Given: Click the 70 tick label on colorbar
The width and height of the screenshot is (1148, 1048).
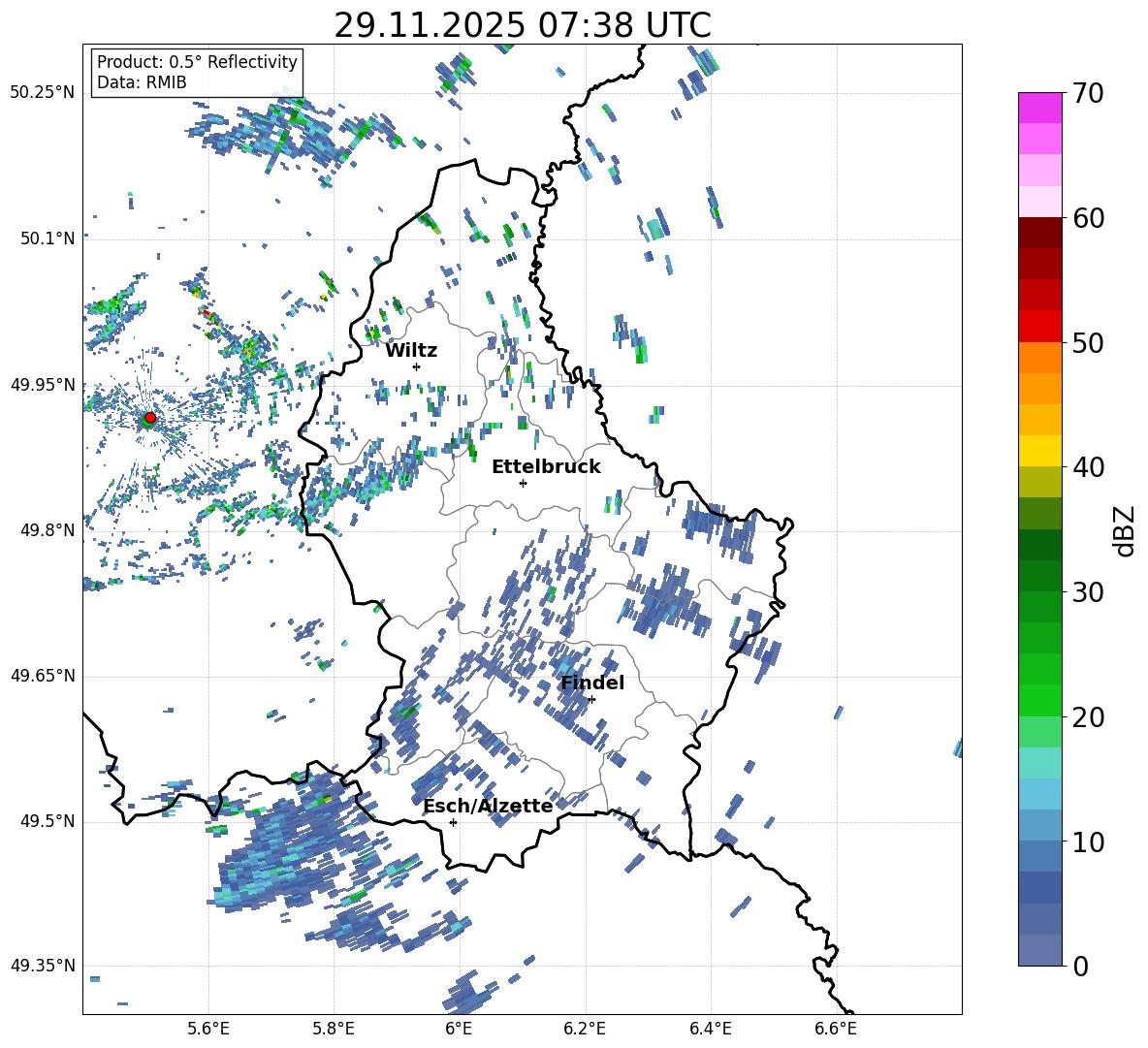Looking at the screenshot, I should tap(1090, 94).
